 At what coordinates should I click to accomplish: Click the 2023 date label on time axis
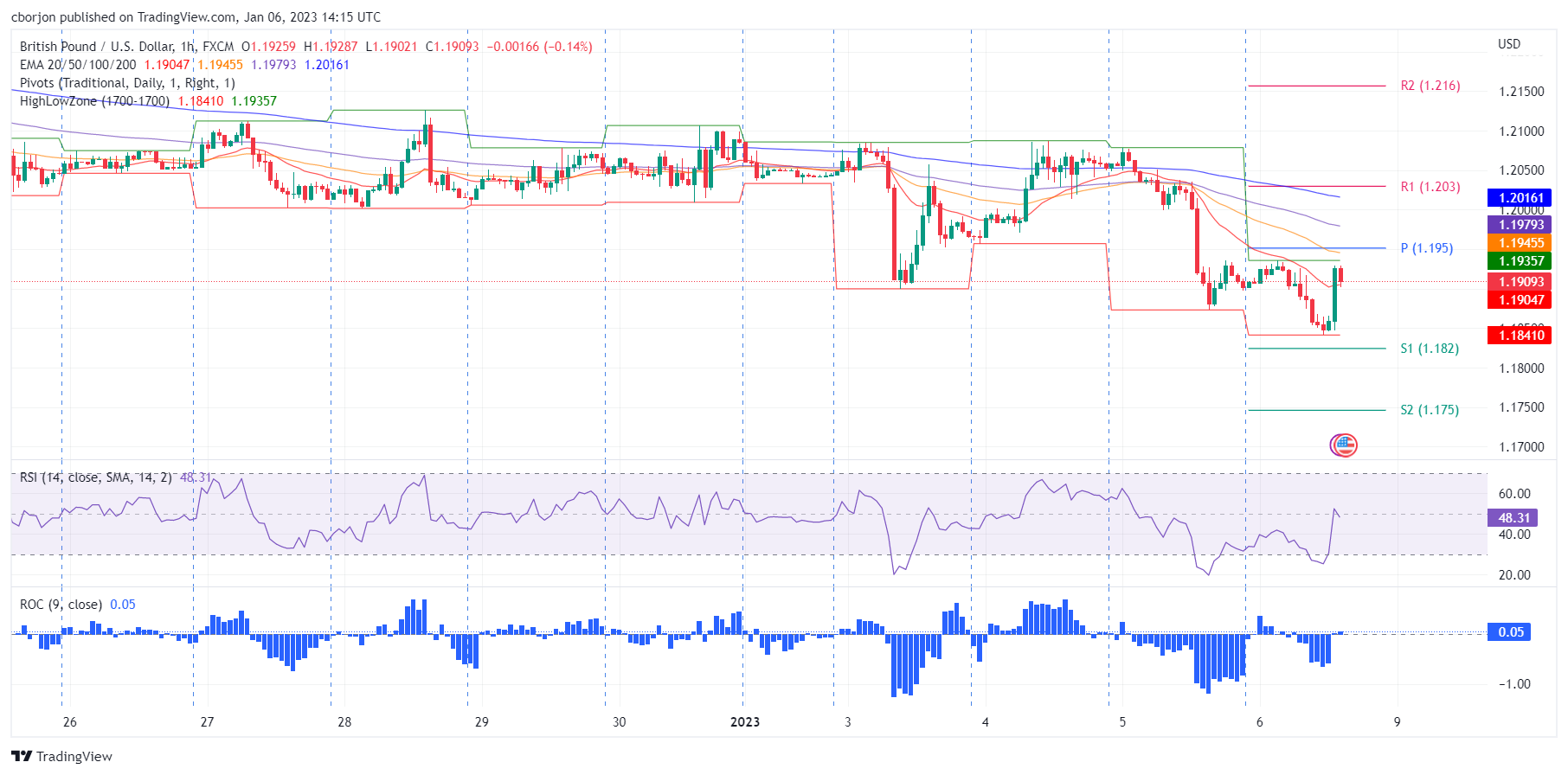(x=744, y=722)
